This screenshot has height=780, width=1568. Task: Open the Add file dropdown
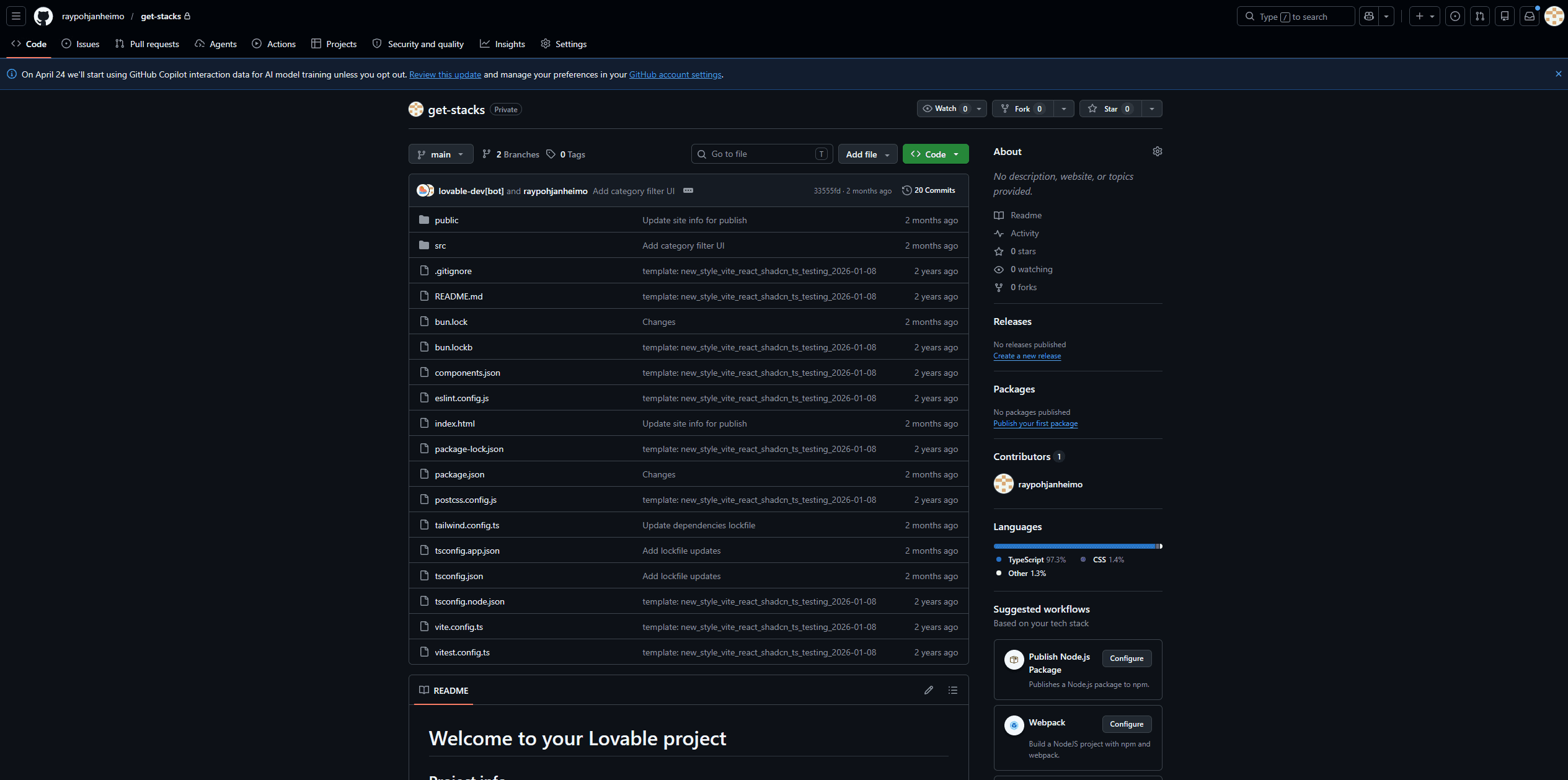[x=868, y=154]
